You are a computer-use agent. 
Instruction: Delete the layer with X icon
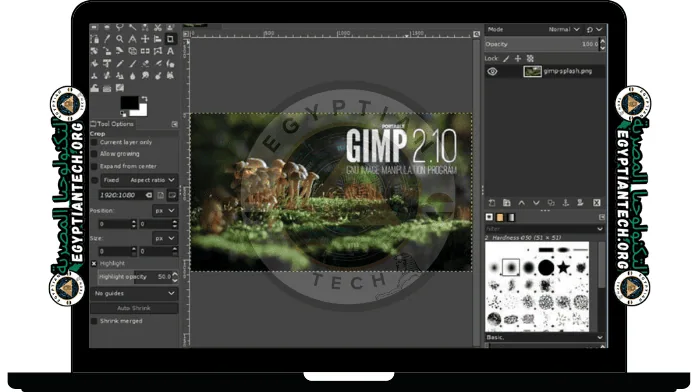pos(597,203)
